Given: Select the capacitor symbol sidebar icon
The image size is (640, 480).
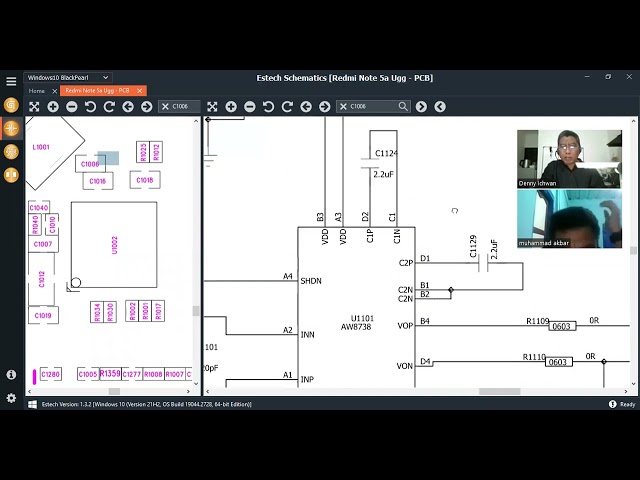Looking at the screenshot, I should pyautogui.click(x=11, y=129).
